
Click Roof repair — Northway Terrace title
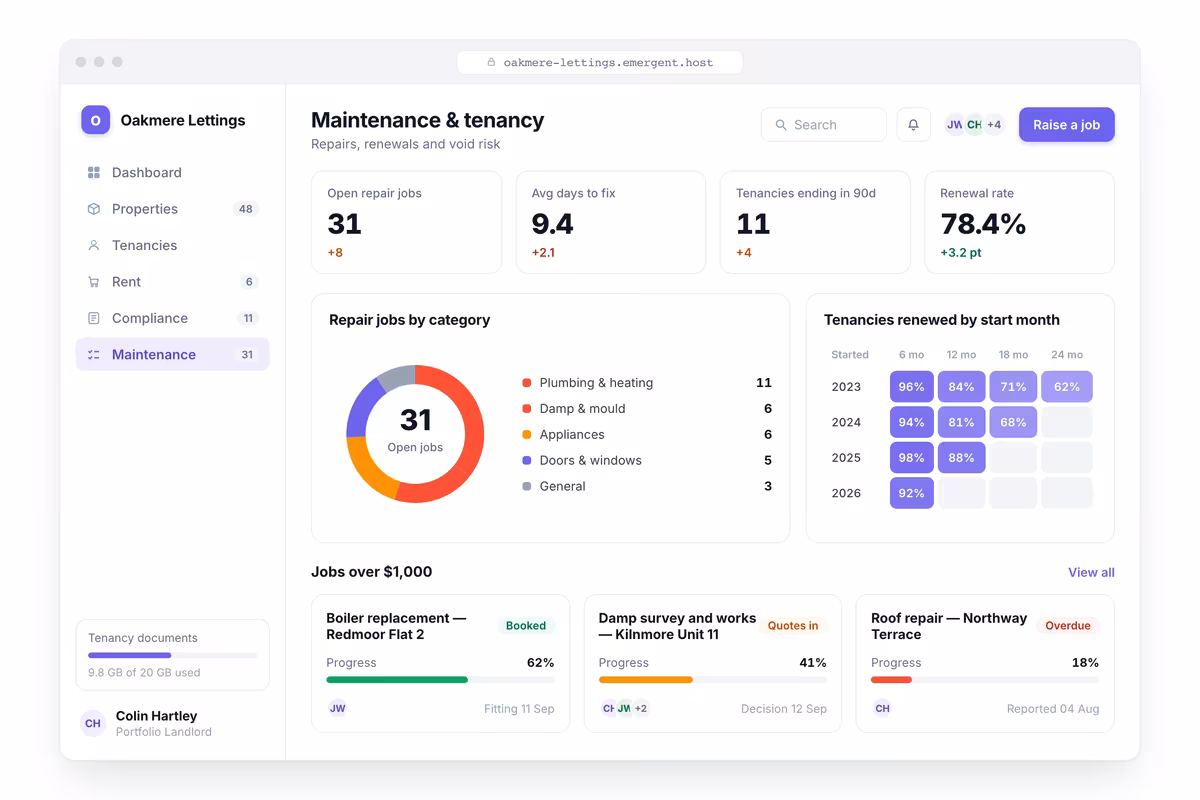pyautogui.click(x=949, y=626)
